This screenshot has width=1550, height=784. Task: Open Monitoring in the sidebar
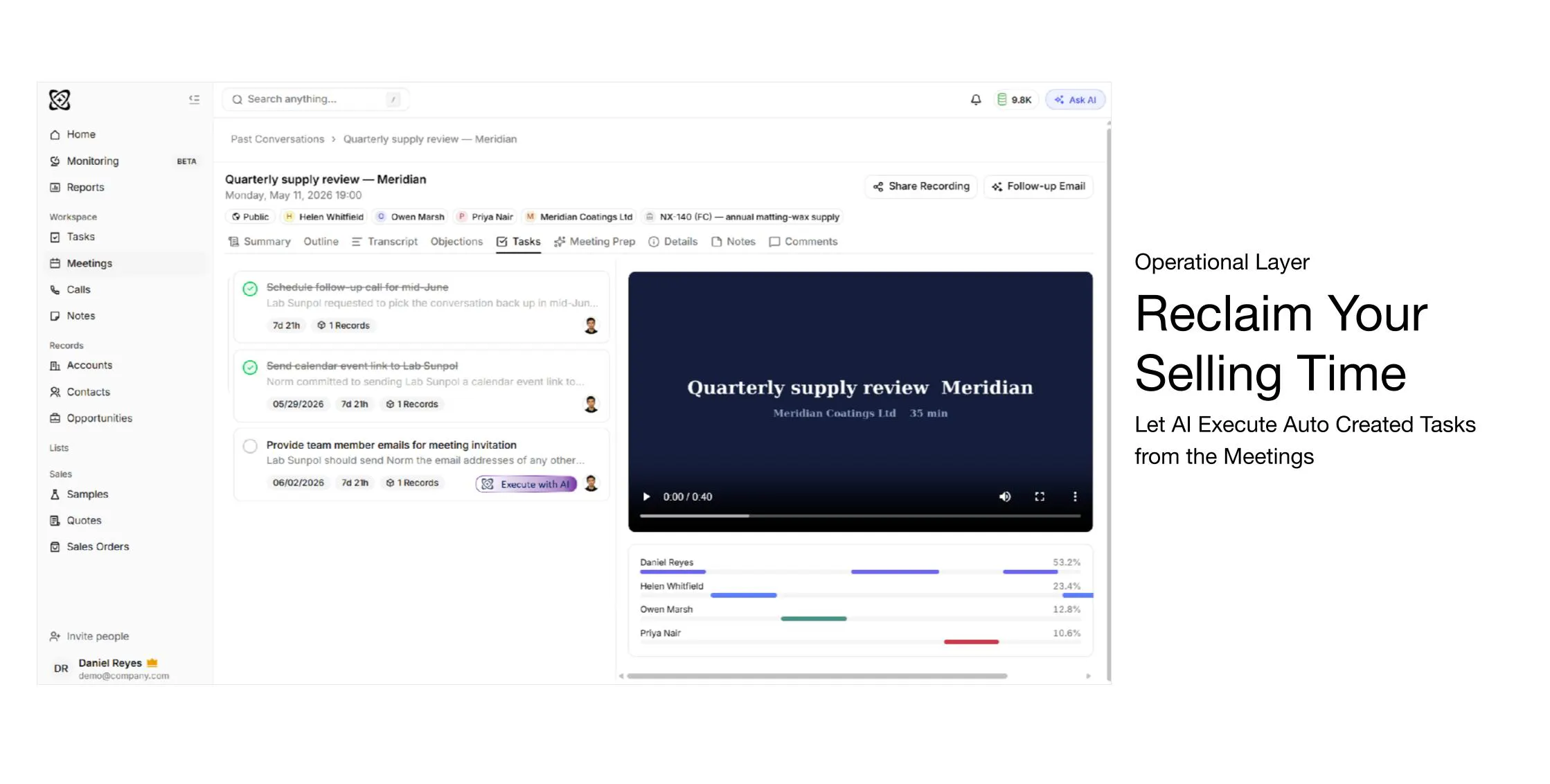pyautogui.click(x=93, y=161)
